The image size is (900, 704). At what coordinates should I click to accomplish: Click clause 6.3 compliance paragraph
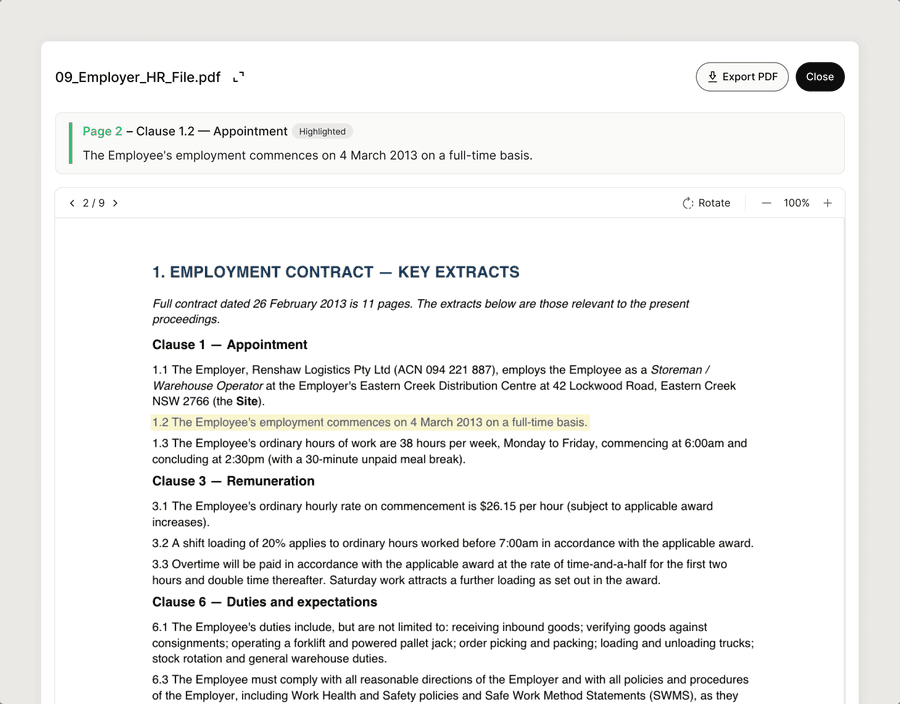tap(450, 687)
